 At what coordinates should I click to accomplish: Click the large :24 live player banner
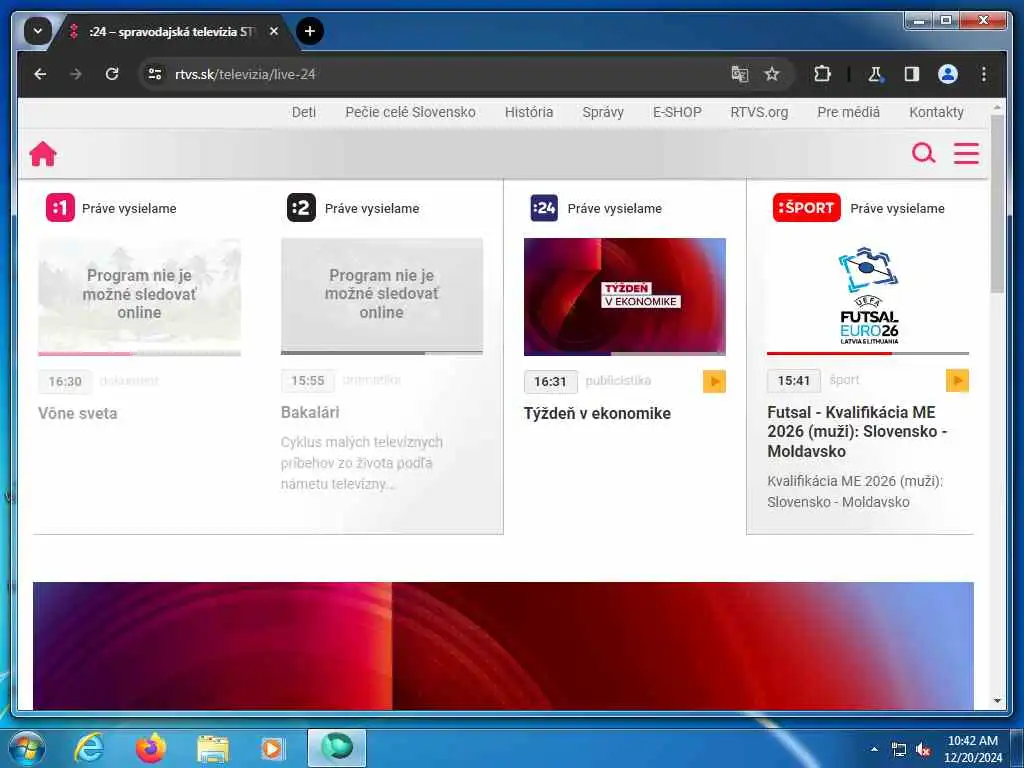(503, 645)
